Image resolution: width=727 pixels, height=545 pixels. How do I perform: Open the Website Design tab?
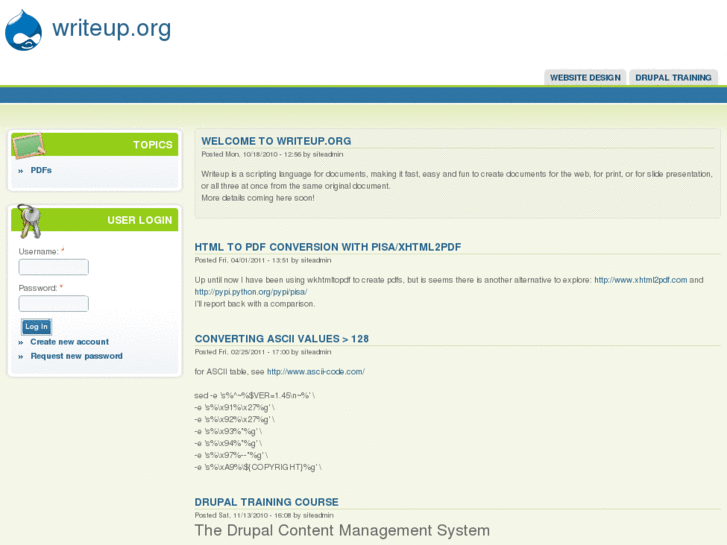point(585,77)
